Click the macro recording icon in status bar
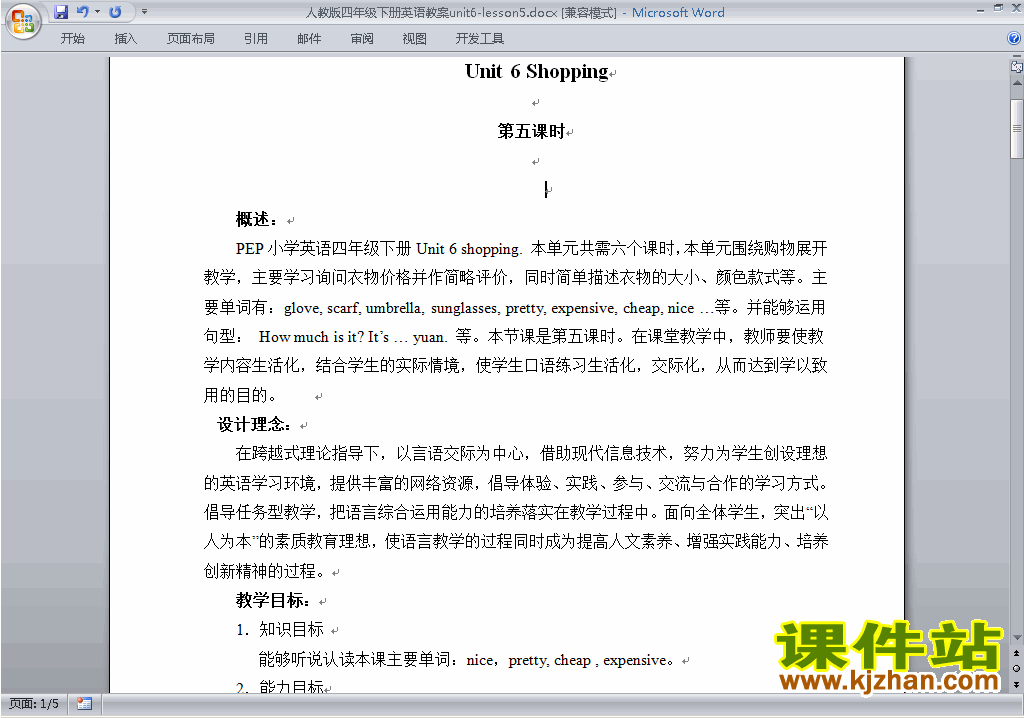The width and height of the screenshot is (1024, 718). (x=84, y=704)
